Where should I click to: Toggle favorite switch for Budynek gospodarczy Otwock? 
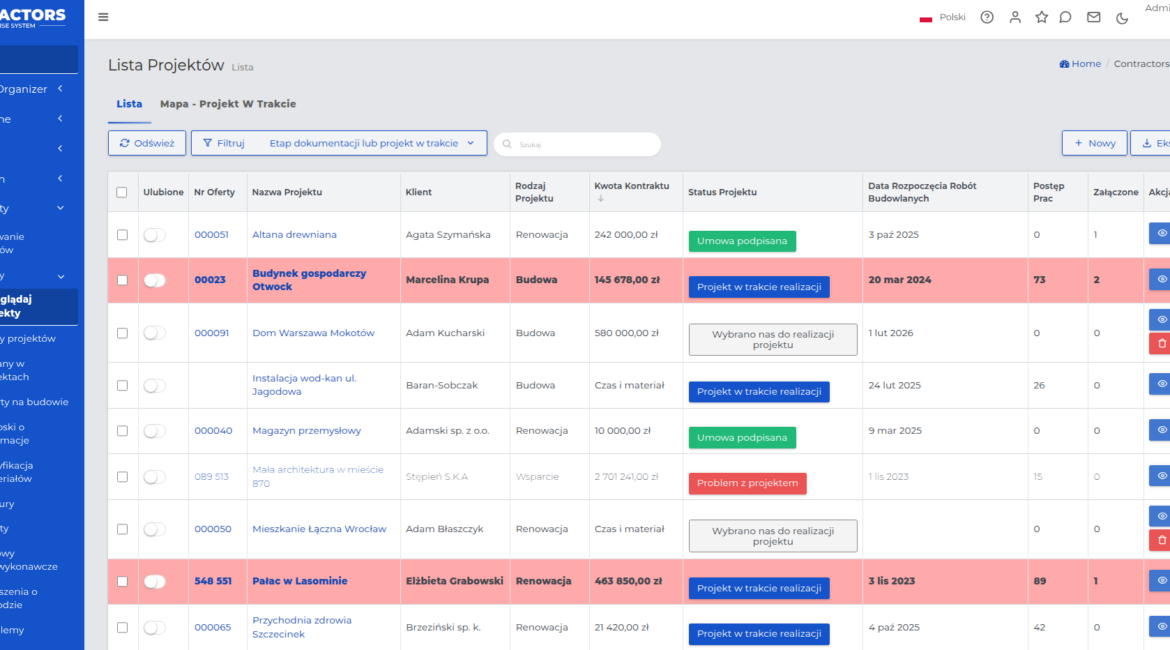[x=154, y=280]
